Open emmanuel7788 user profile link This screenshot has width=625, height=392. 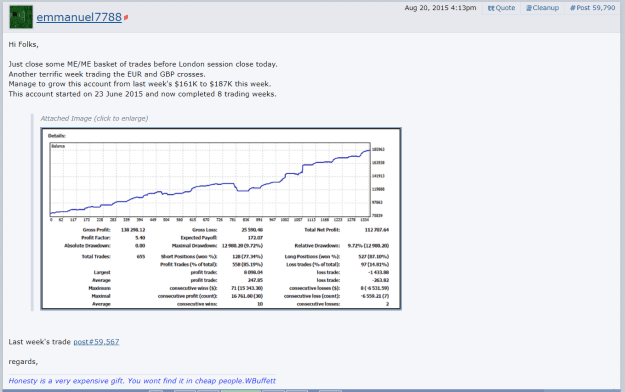coord(79,17)
